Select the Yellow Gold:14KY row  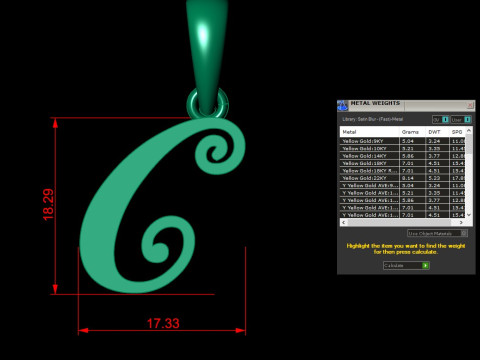point(403,156)
